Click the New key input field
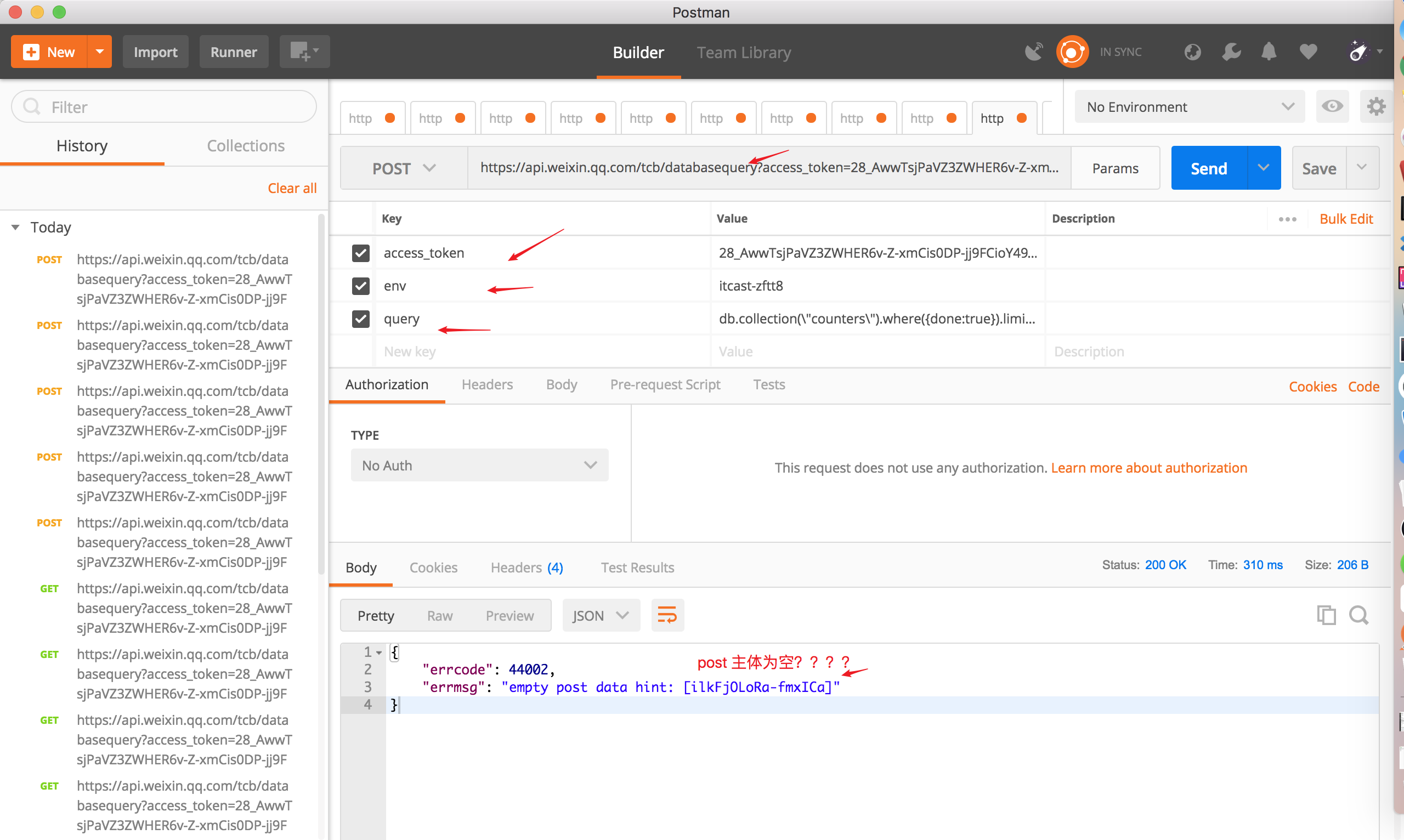Screen dimensions: 1404x840 click(x=542, y=351)
